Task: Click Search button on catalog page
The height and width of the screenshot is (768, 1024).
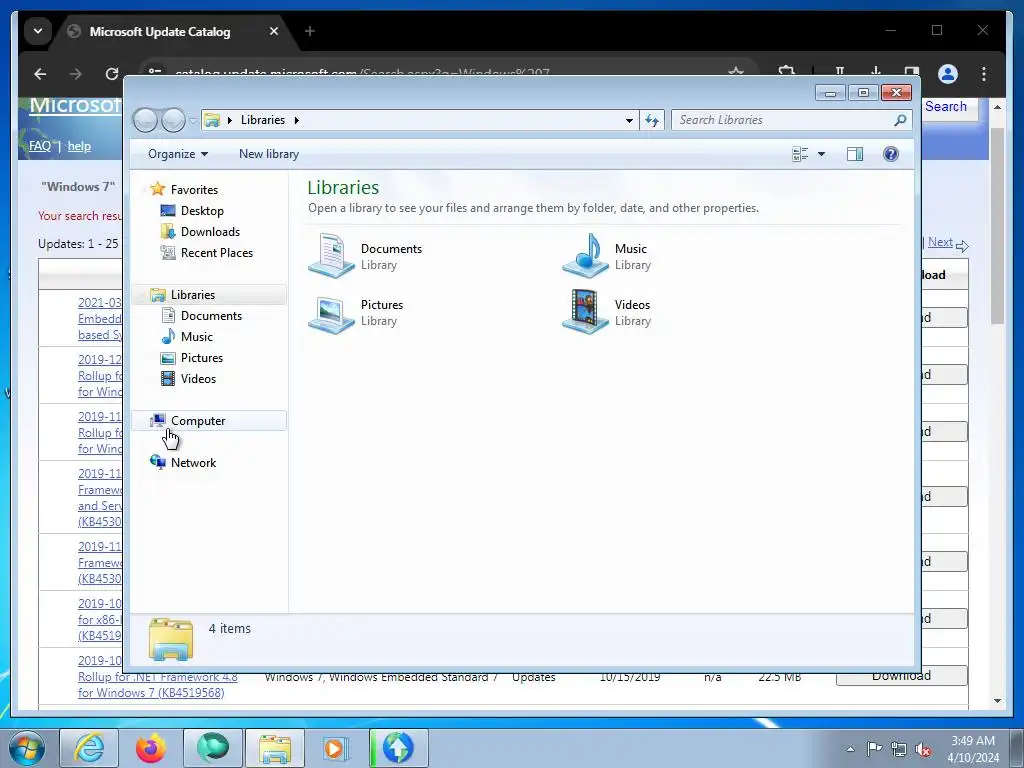Action: 946,107
